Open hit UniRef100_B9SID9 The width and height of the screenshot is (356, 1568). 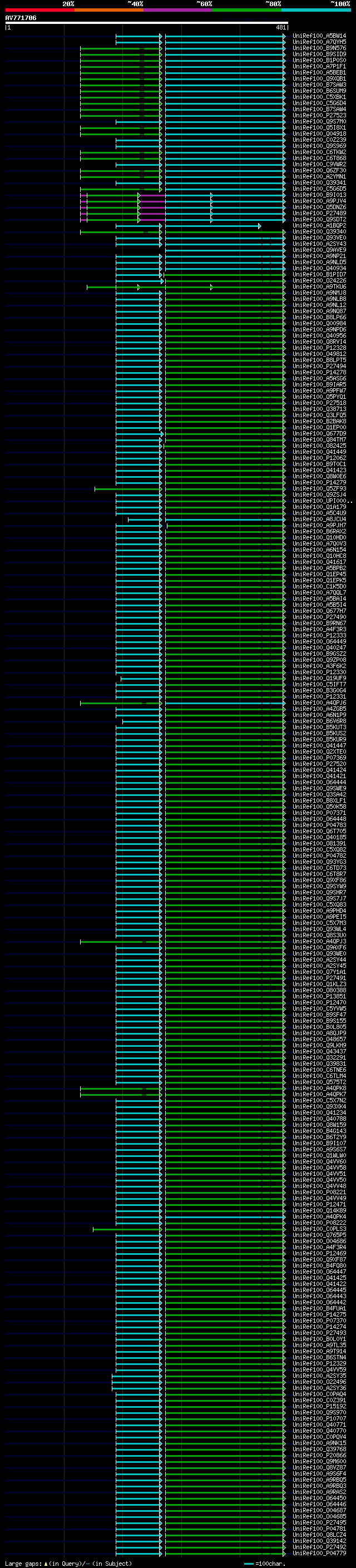(x=319, y=54)
